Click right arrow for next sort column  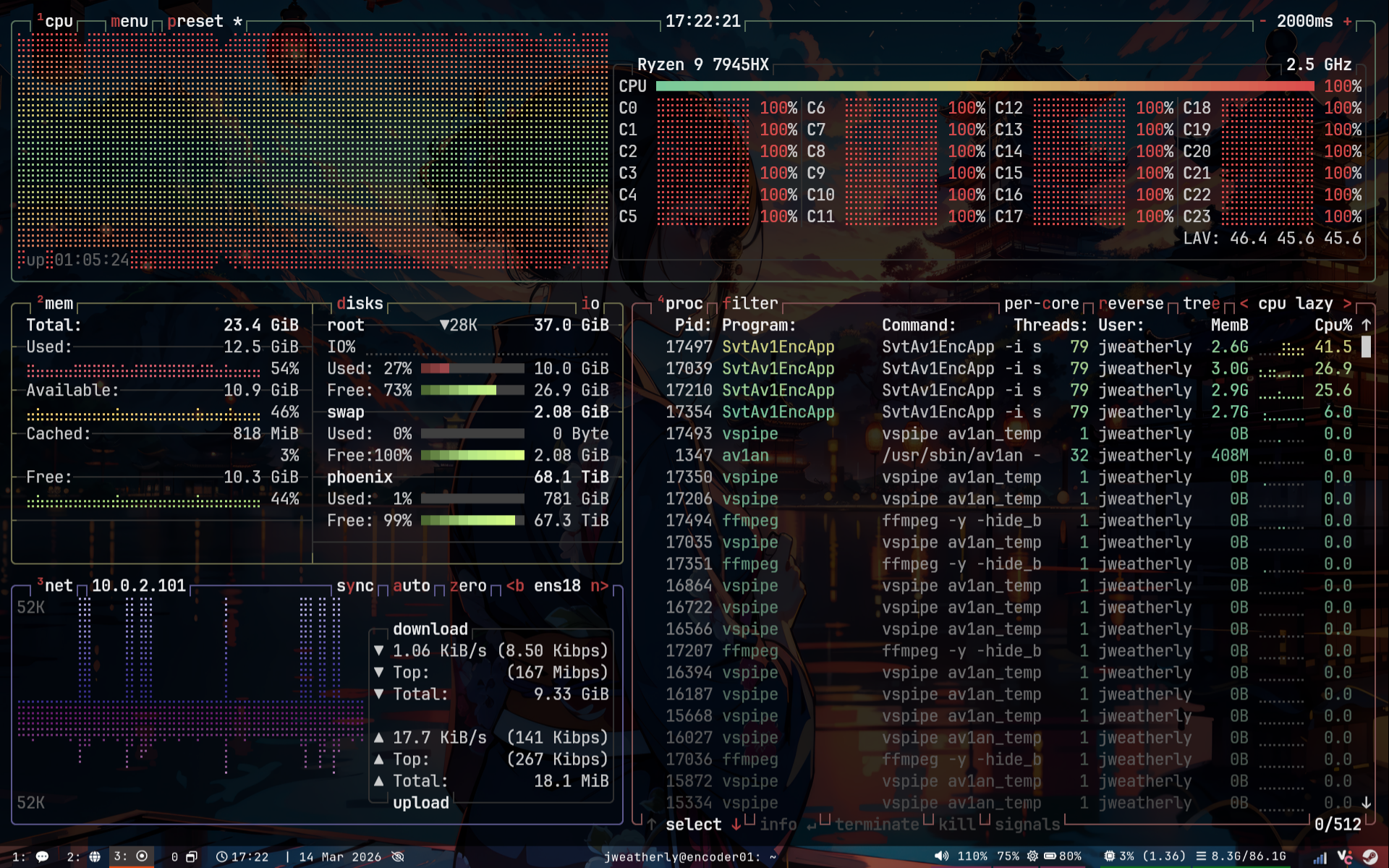[1347, 304]
